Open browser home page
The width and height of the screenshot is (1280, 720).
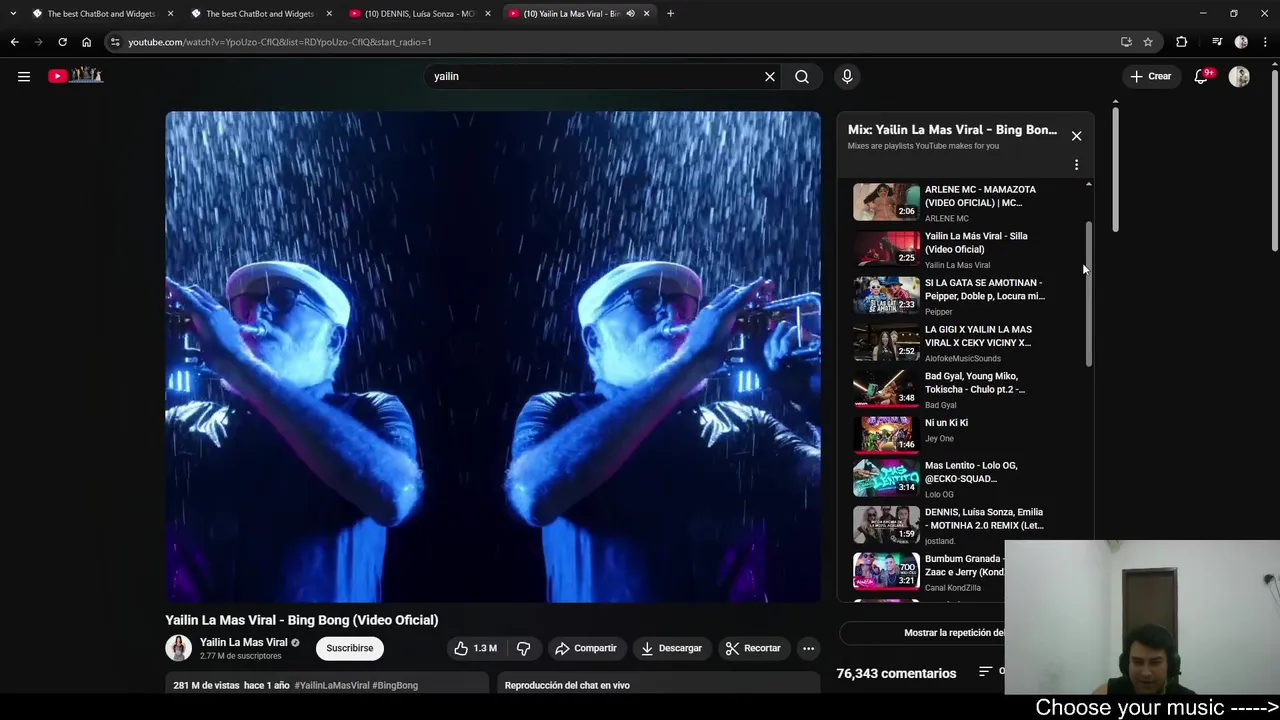tap(86, 42)
